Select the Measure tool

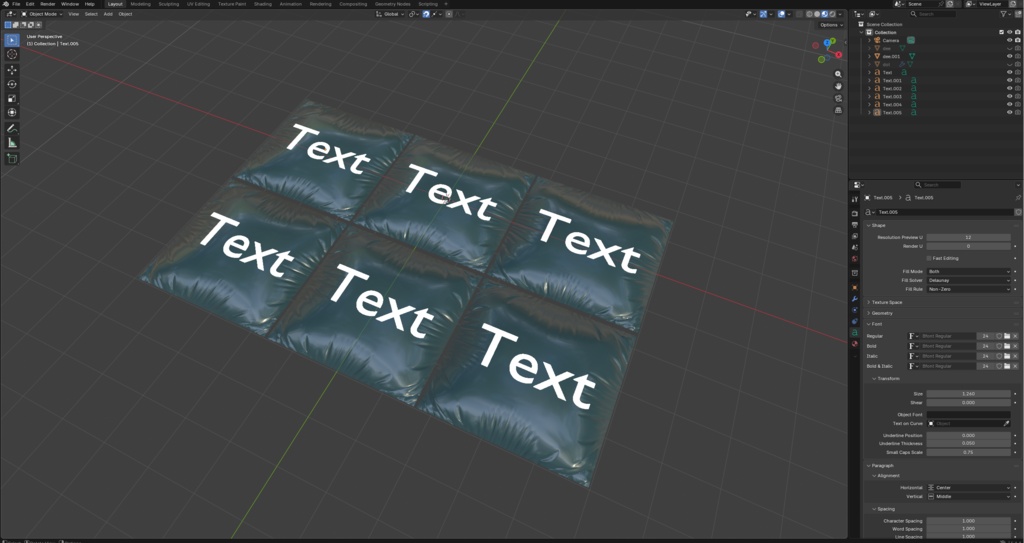[x=12, y=143]
